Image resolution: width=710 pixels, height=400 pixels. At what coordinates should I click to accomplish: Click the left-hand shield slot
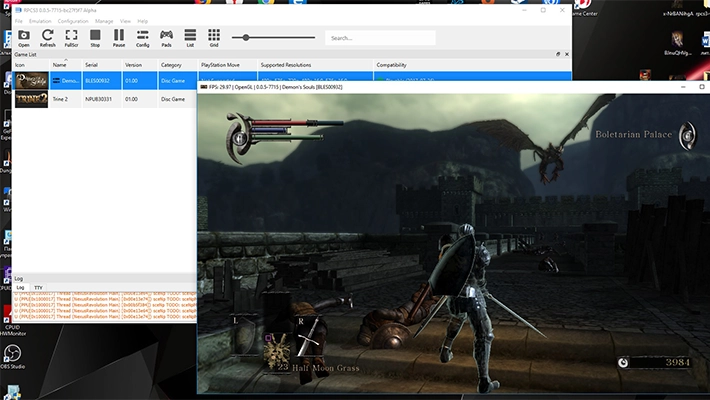(x=245, y=337)
